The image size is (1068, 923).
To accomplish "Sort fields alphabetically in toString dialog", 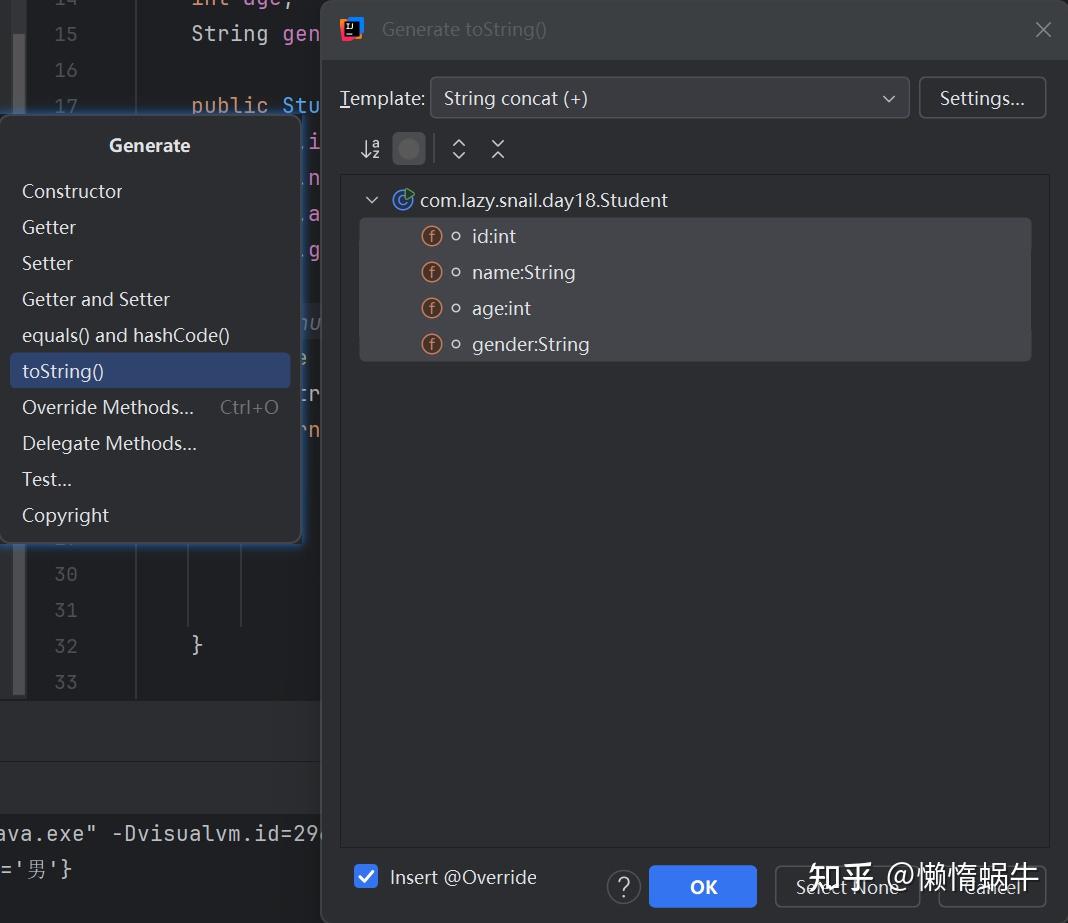I will tap(370, 148).
